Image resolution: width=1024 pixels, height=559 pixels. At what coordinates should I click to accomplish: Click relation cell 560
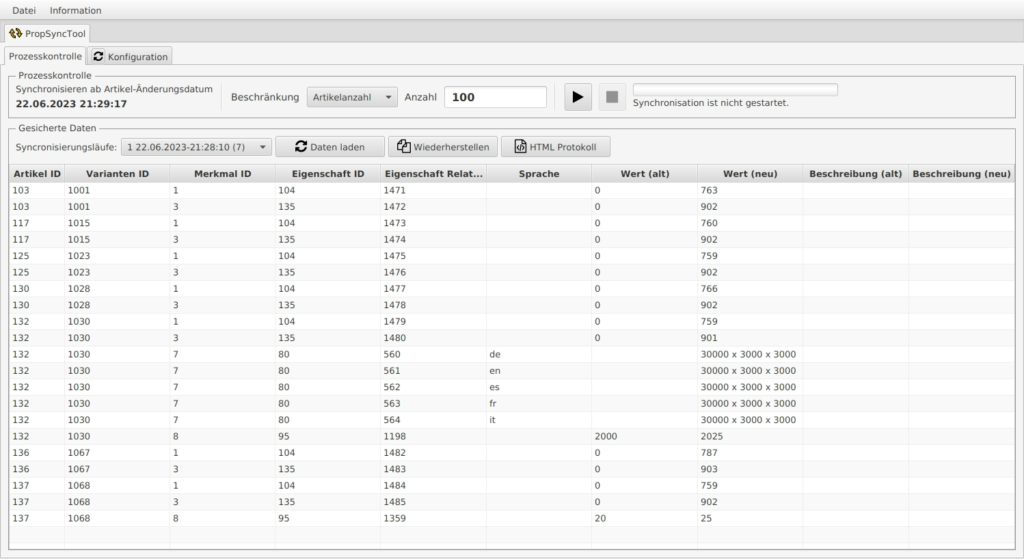434,354
